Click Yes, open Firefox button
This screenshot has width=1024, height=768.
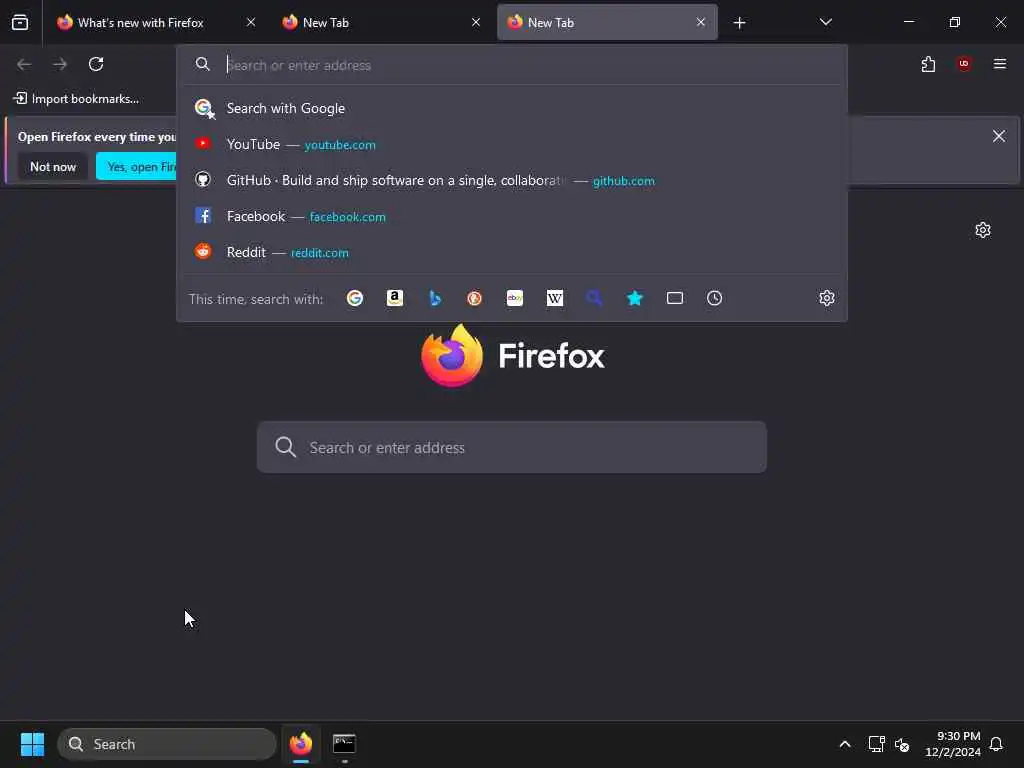(x=136, y=167)
